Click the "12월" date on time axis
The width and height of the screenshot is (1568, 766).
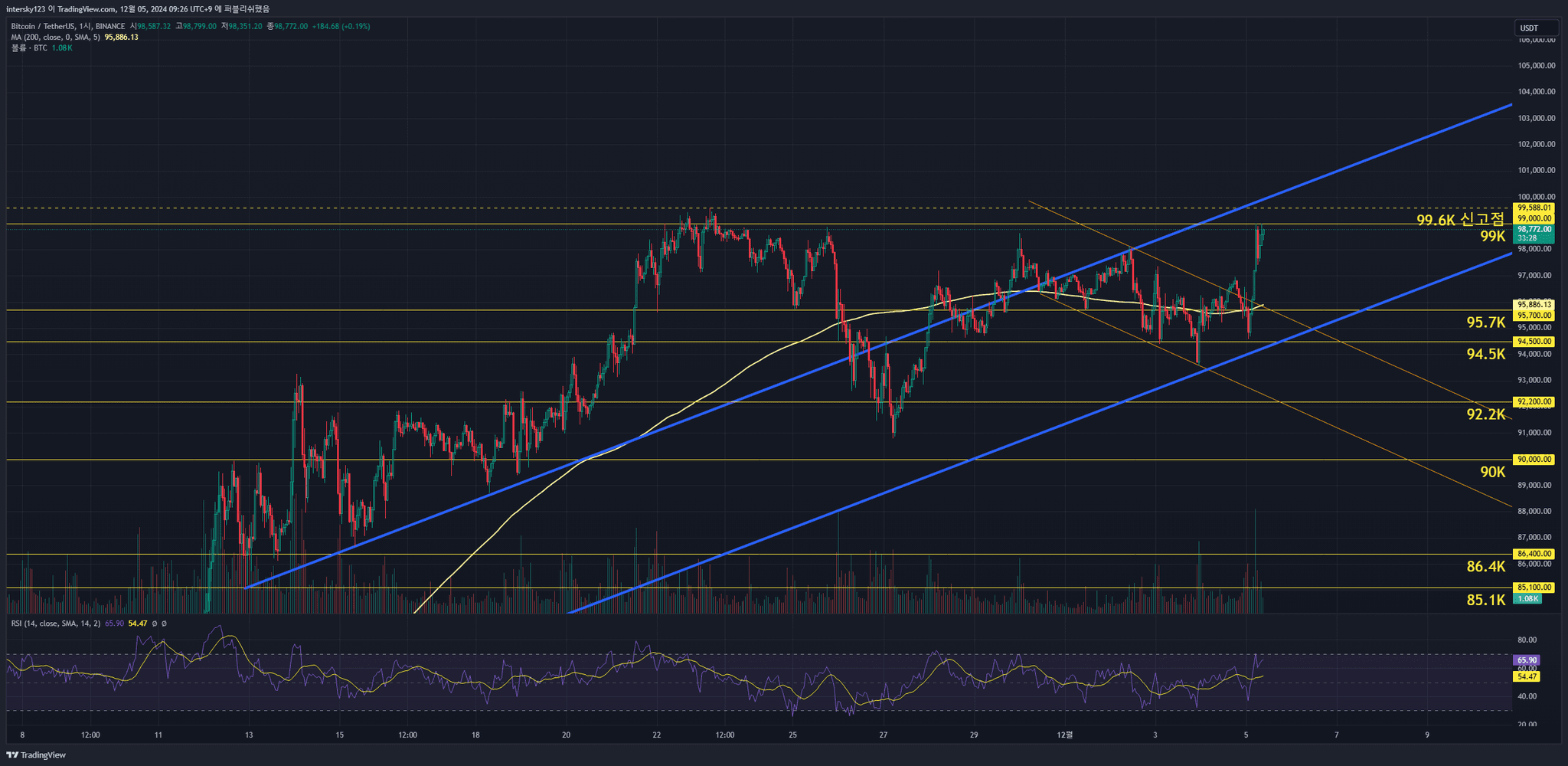1064,735
